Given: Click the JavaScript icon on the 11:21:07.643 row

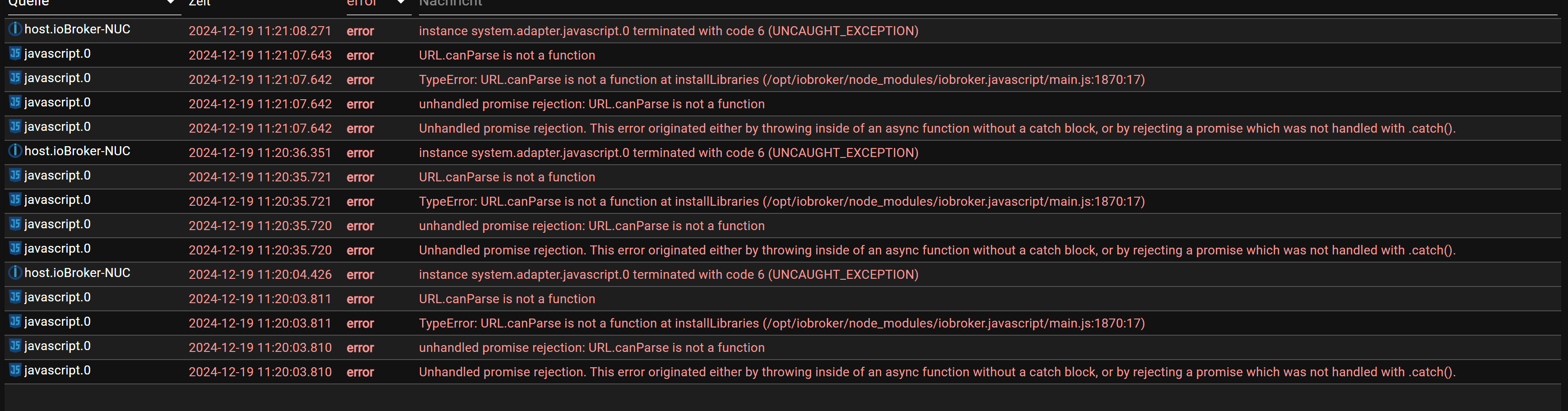Looking at the screenshot, I should 15,54.
